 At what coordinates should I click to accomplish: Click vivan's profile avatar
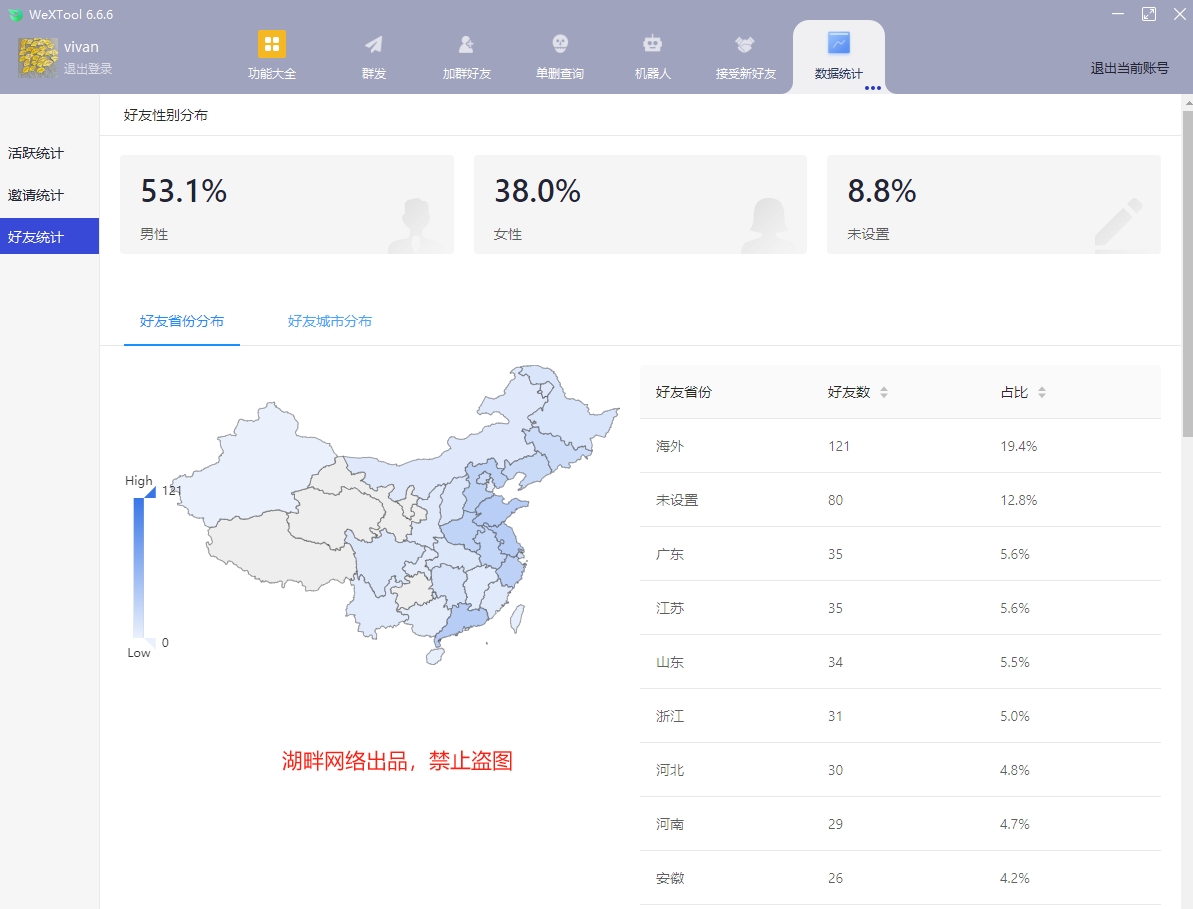click(36, 55)
